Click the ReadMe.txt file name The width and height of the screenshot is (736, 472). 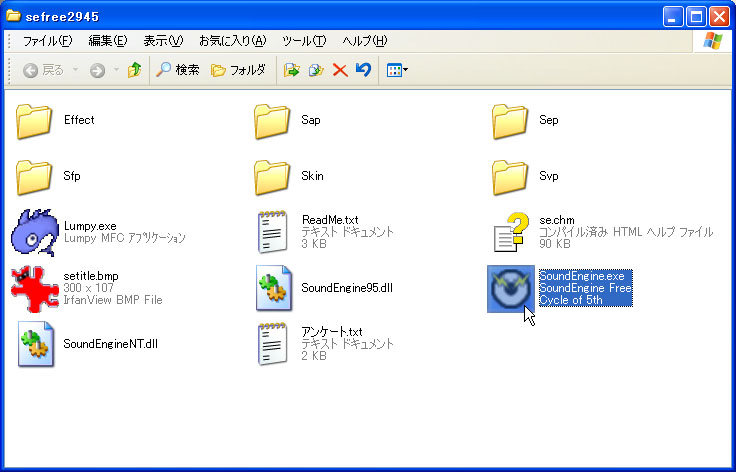pos(330,220)
